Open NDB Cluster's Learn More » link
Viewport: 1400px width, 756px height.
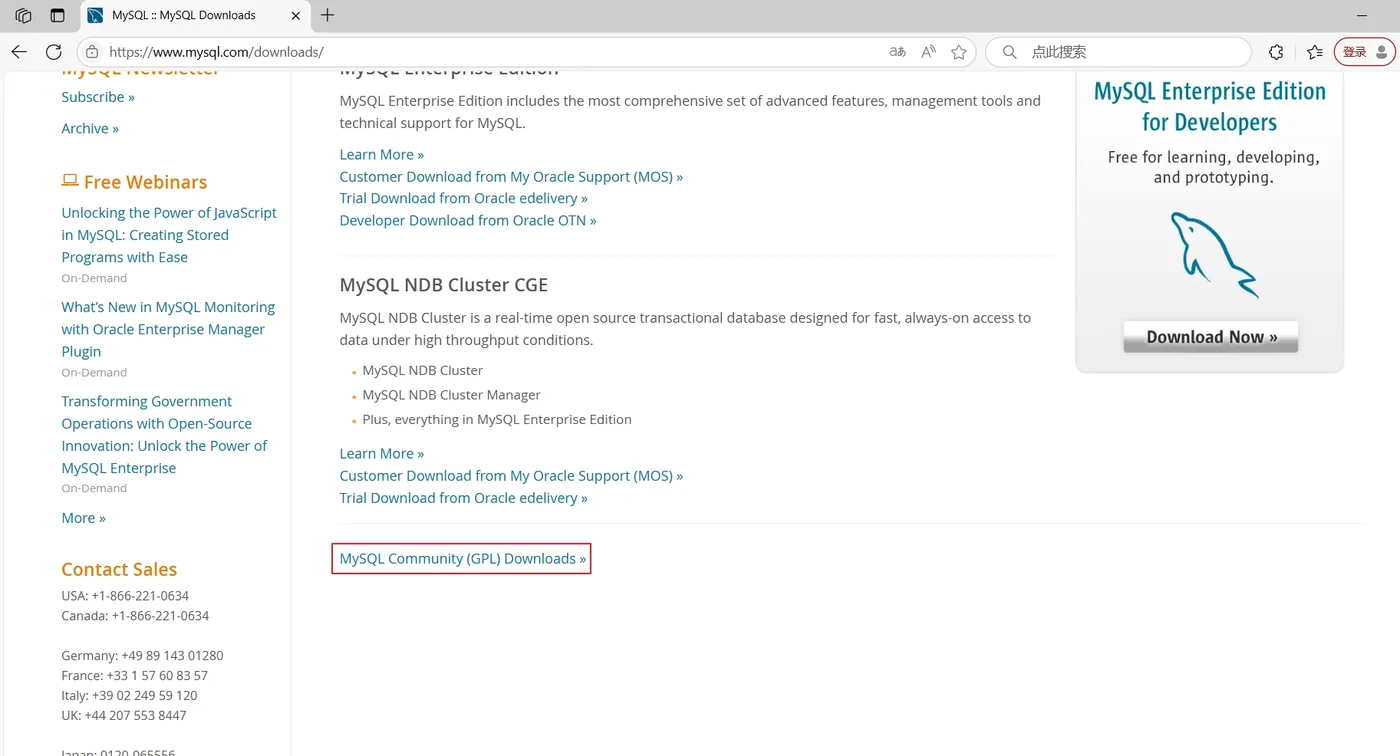[x=382, y=453]
